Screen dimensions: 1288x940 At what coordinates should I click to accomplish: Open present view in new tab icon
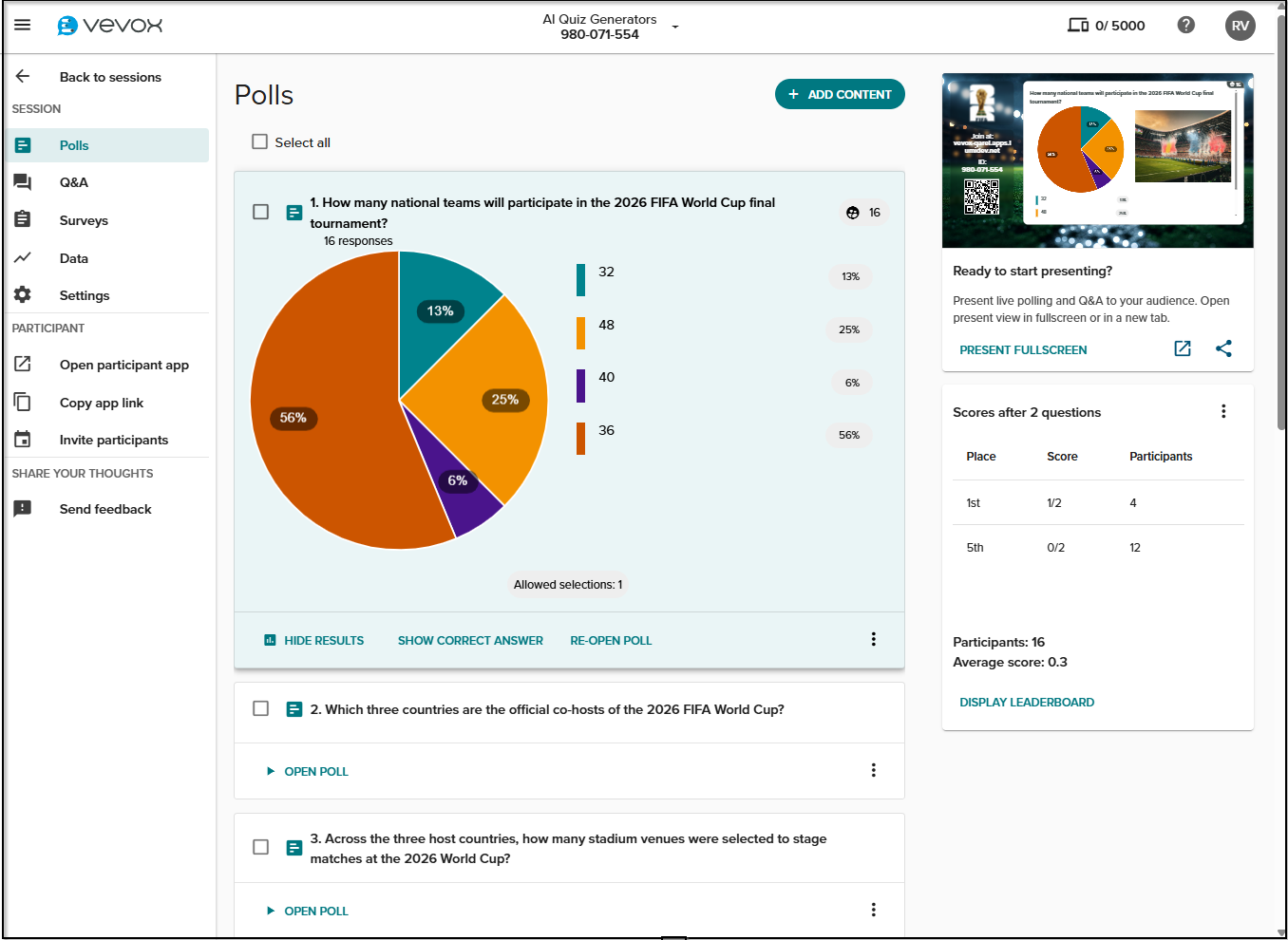point(1183,348)
